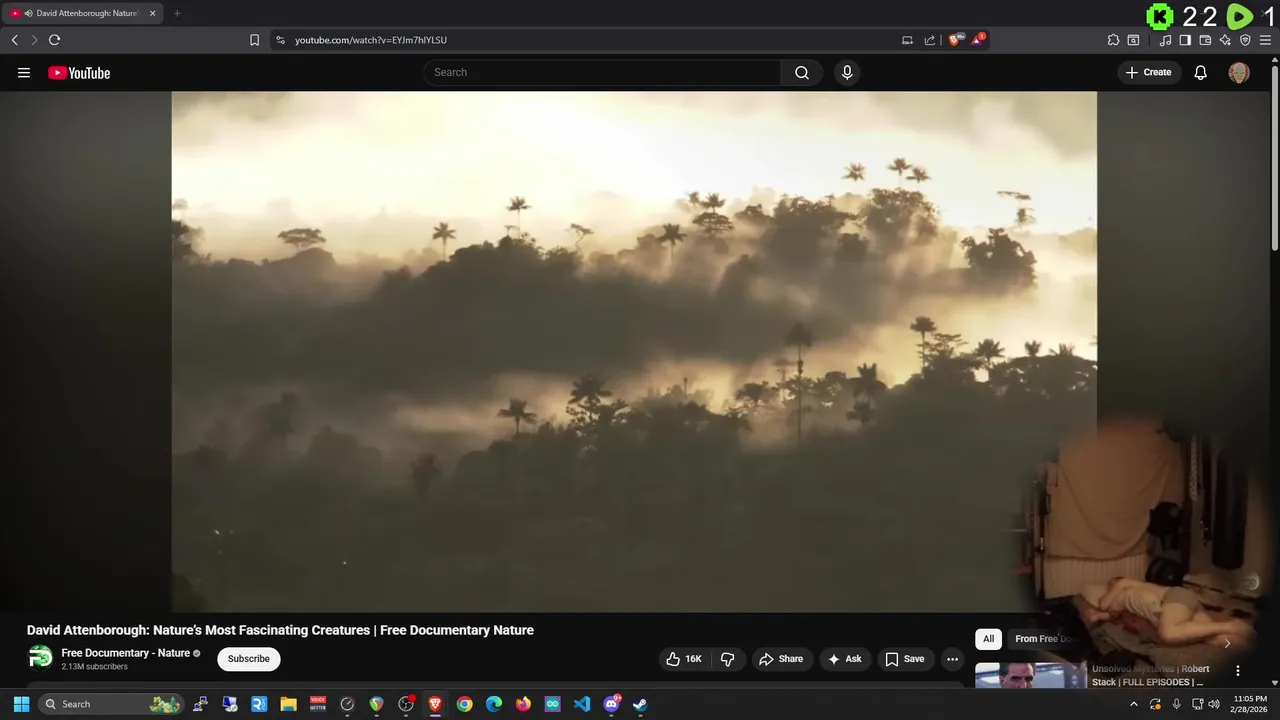Start voice search with the microphone
The height and width of the screenshot is (720, 1280).
[847, 72]
